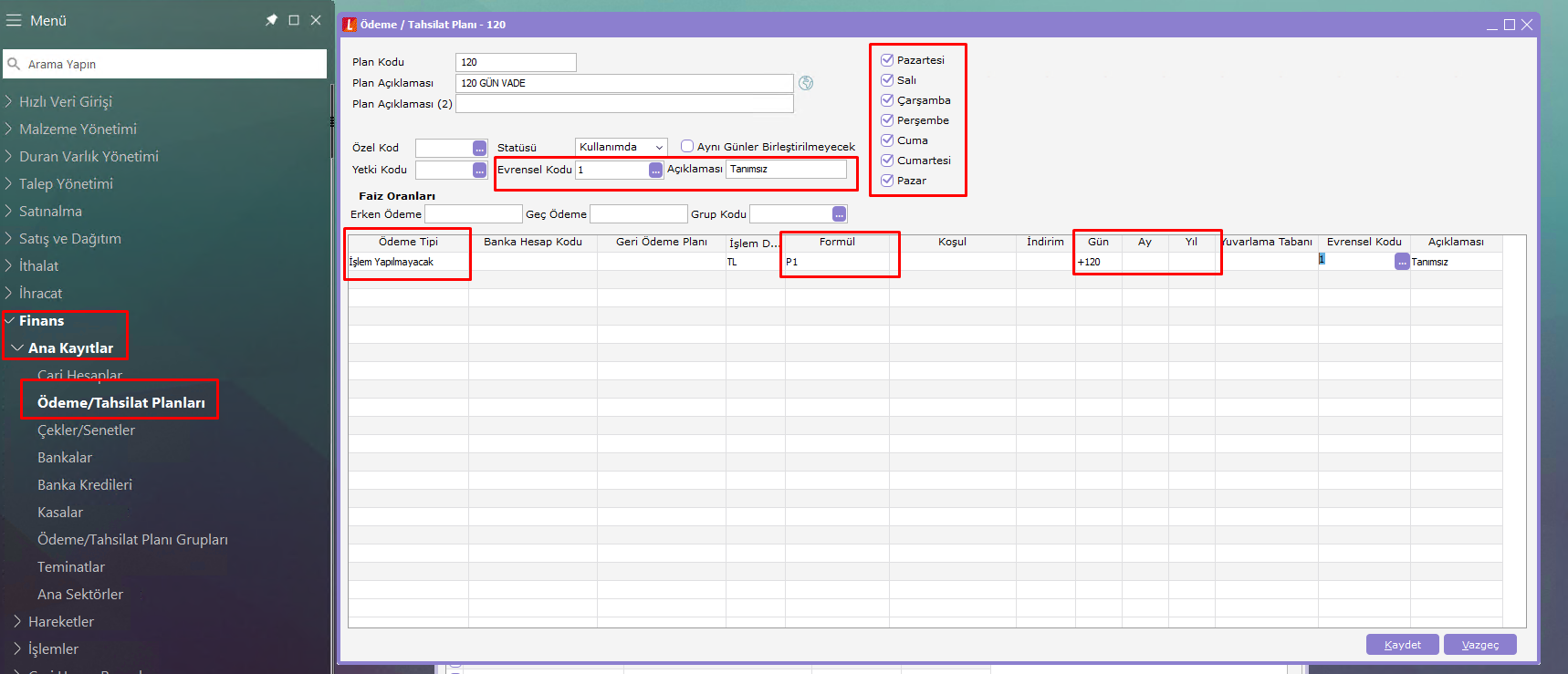The image size is (1568, 674).
Task: Open the Grup Kodu lookup button
Action: pos(839,213)
